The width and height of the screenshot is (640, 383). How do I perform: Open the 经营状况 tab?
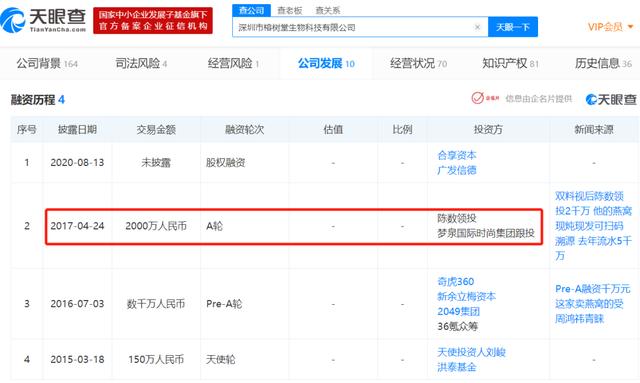point(418,63)
